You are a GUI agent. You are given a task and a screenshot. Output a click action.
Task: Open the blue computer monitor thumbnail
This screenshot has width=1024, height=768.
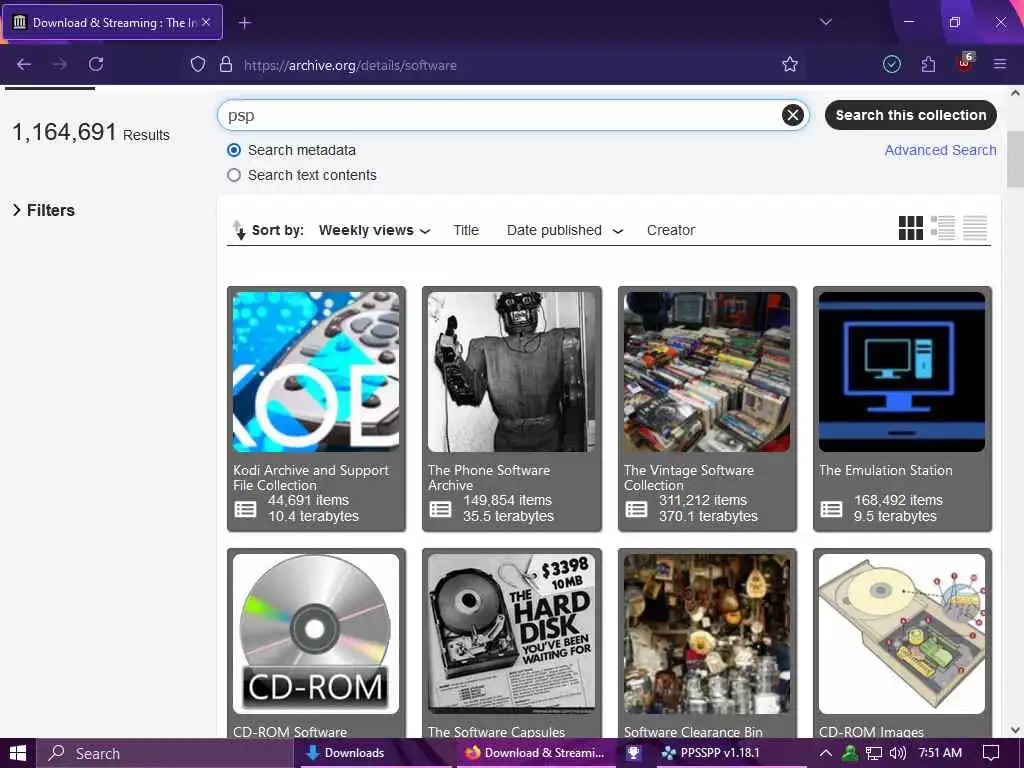click(902, 372)
